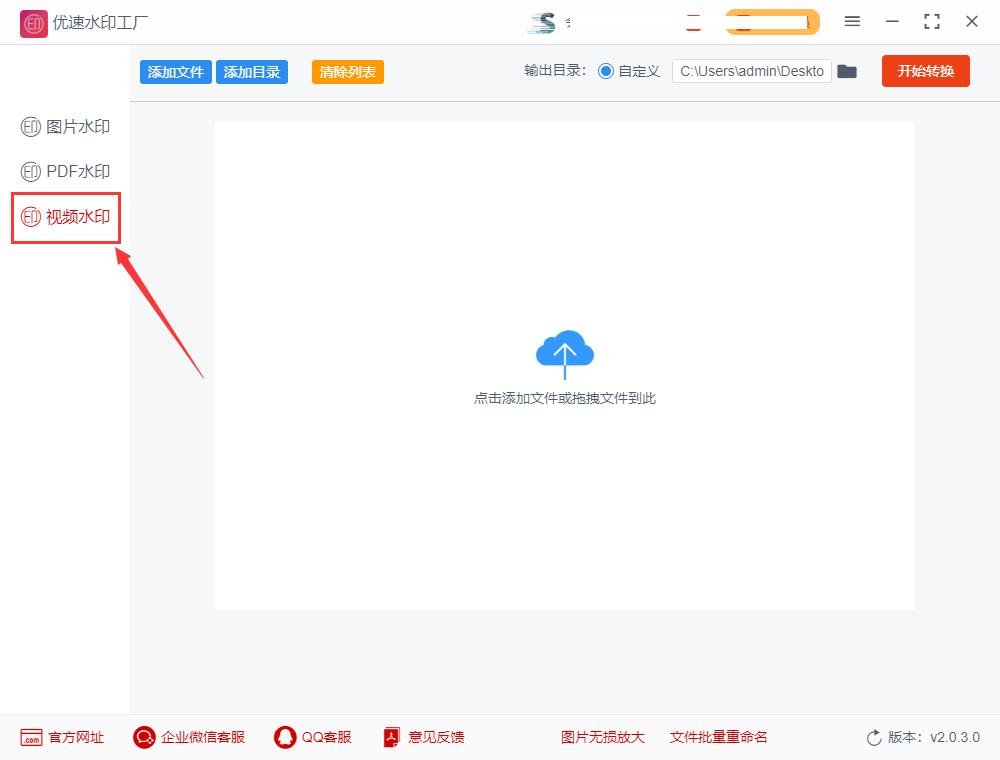Click the output directory path field
The image size is (1000, 760).
click(x=751, y=71)
